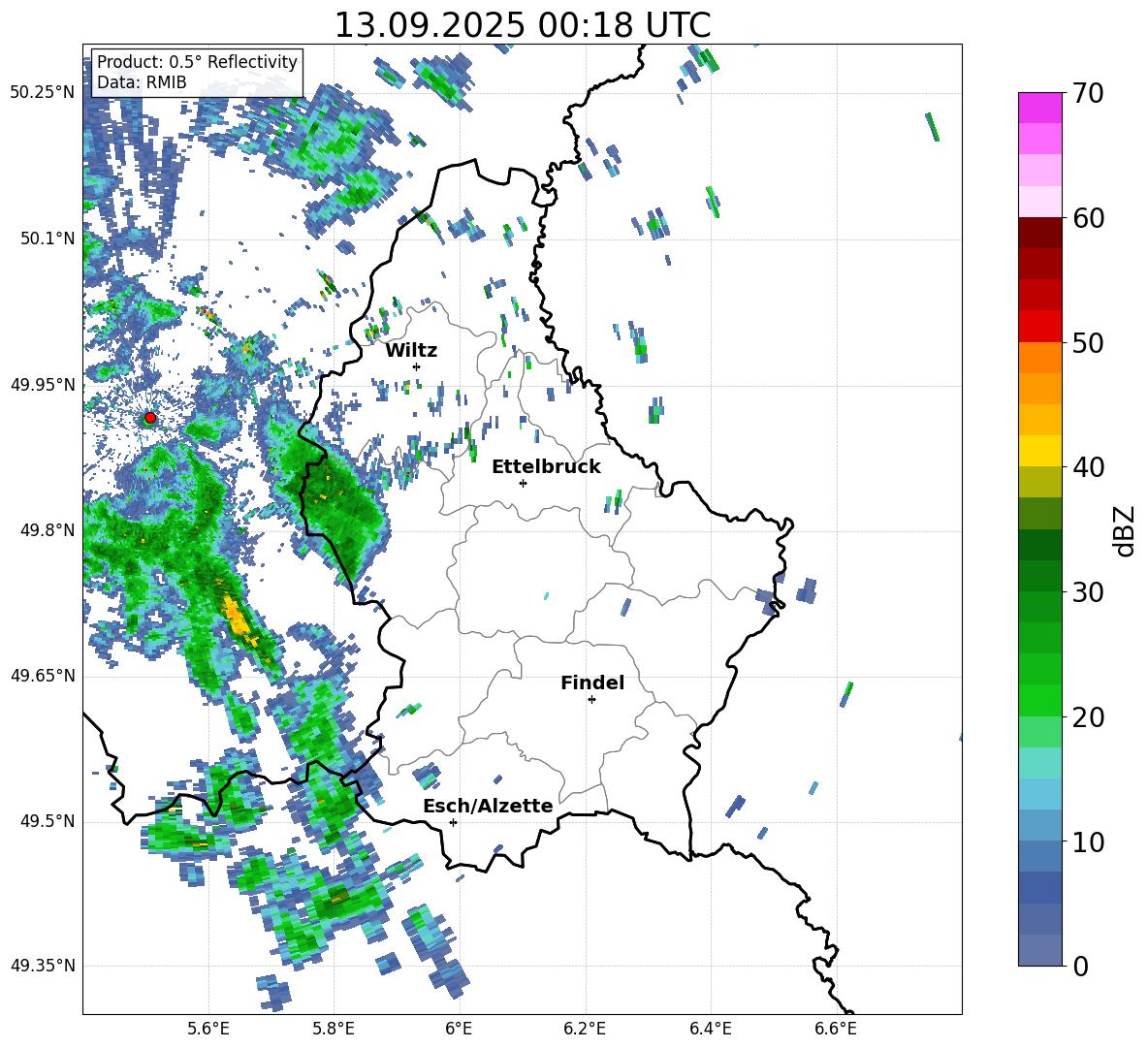Click the Esch/Alzette station cross marker
The width and height of the screenshot is (1148, 1048).
pyautogui.click(x=453, y=822)
